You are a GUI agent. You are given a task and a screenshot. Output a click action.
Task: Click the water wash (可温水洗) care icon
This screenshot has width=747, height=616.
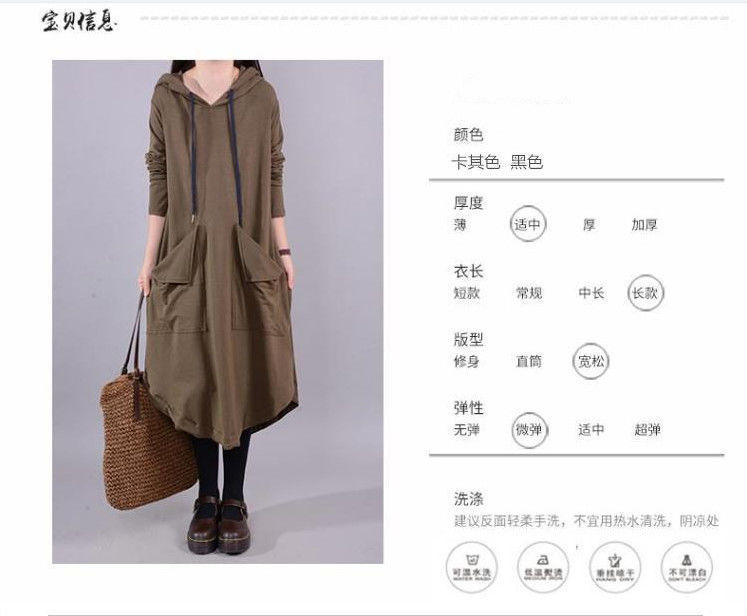(472, 567)
